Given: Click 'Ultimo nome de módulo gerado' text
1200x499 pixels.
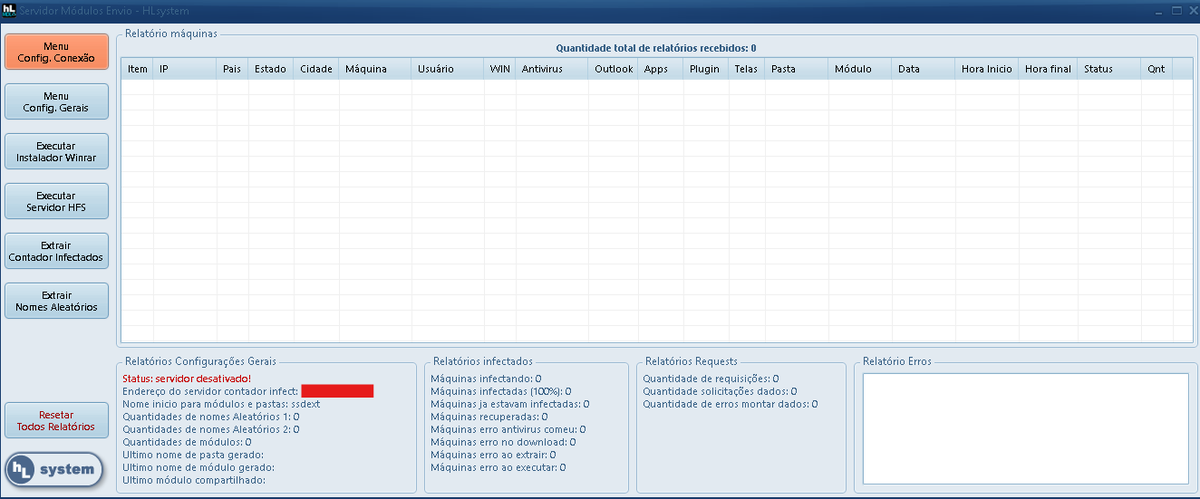Looking at the screenshot, I should click(198, 467).
